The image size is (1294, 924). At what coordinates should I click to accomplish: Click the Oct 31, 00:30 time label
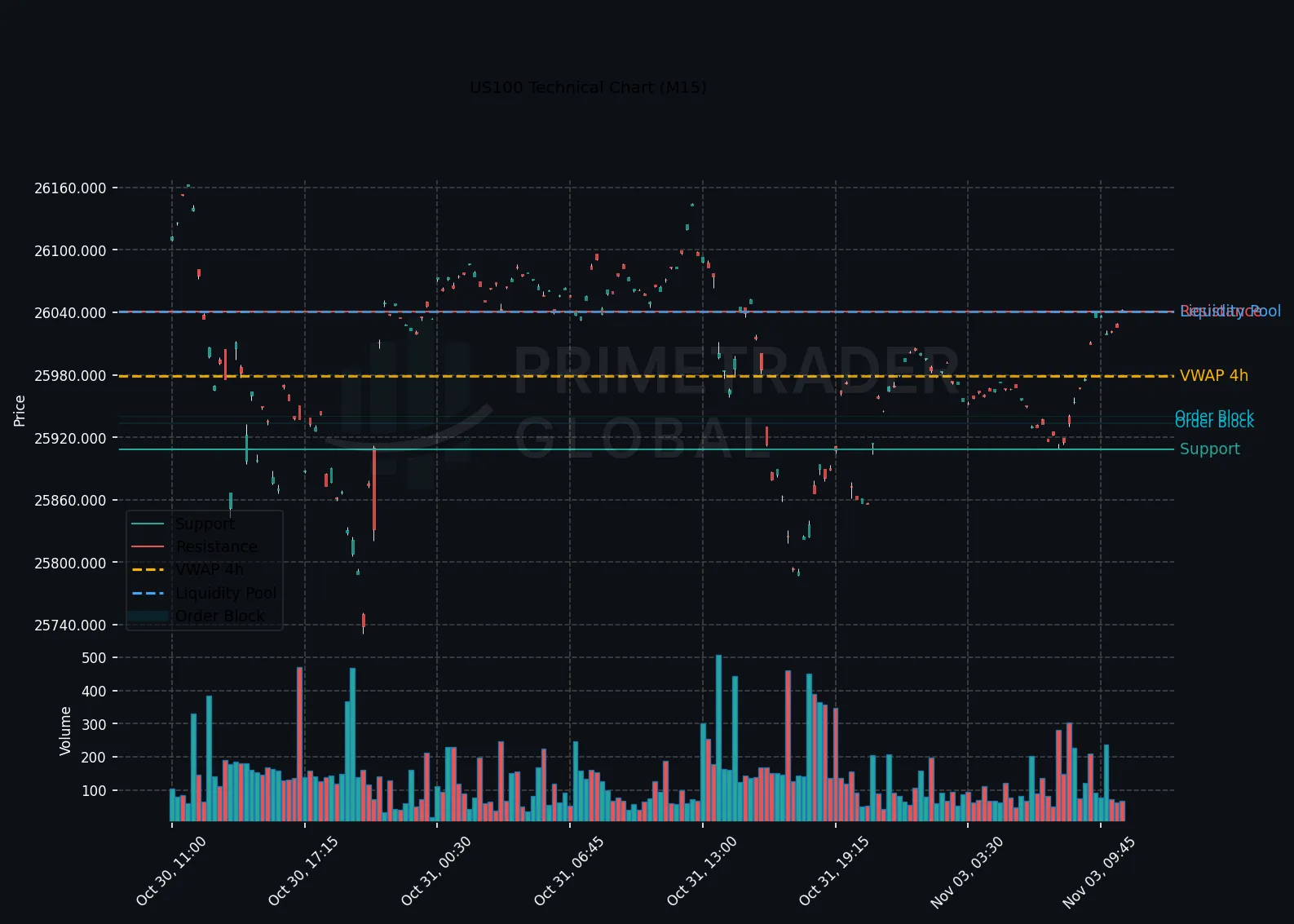[x=436, y=871]
